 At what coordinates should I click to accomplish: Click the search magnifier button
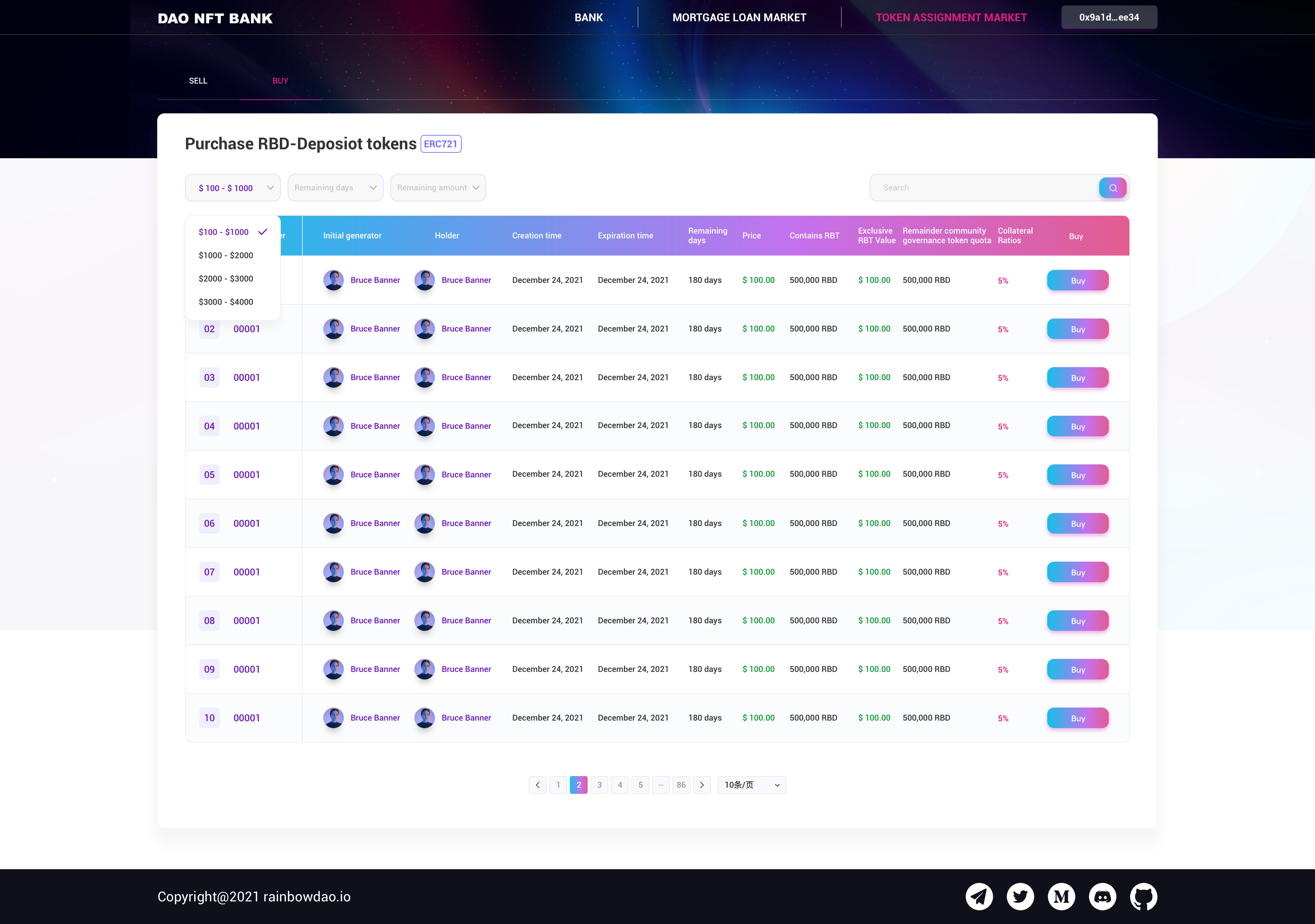point(1112,188)
